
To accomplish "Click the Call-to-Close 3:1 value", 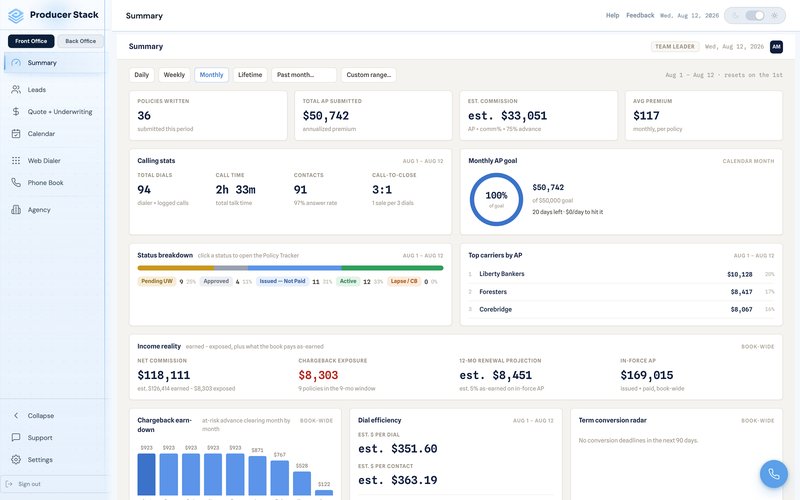I will tap(382, 190).
